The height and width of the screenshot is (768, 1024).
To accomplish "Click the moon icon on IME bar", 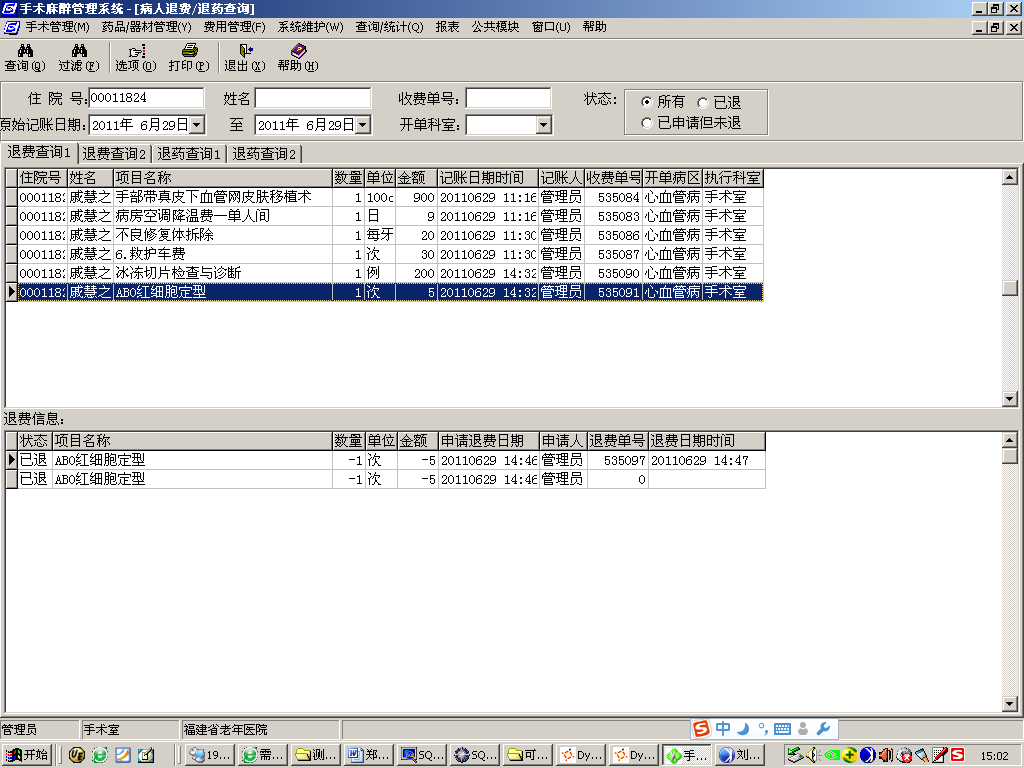I will pos(743,729).
